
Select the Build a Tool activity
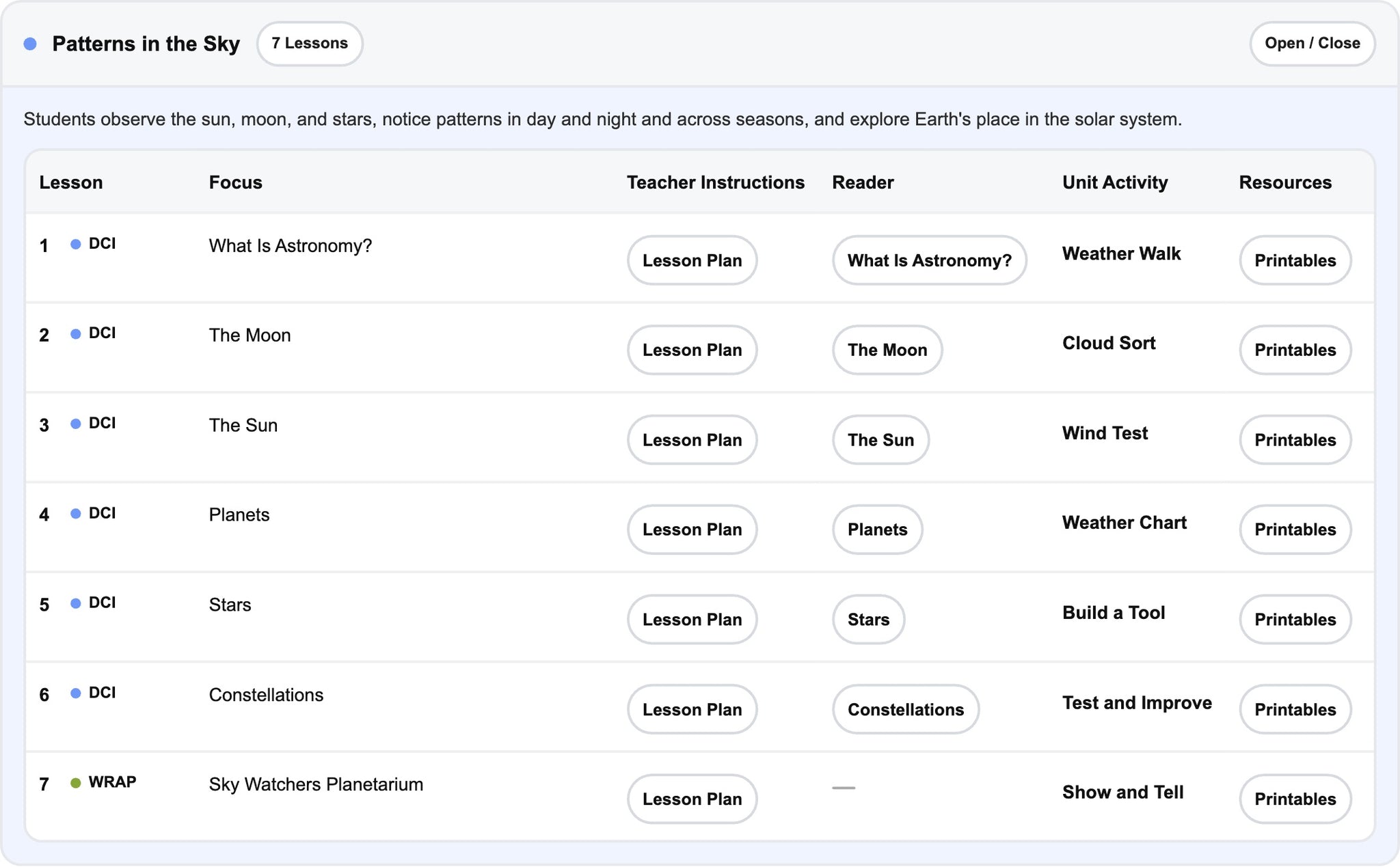tap(1114, 613)
